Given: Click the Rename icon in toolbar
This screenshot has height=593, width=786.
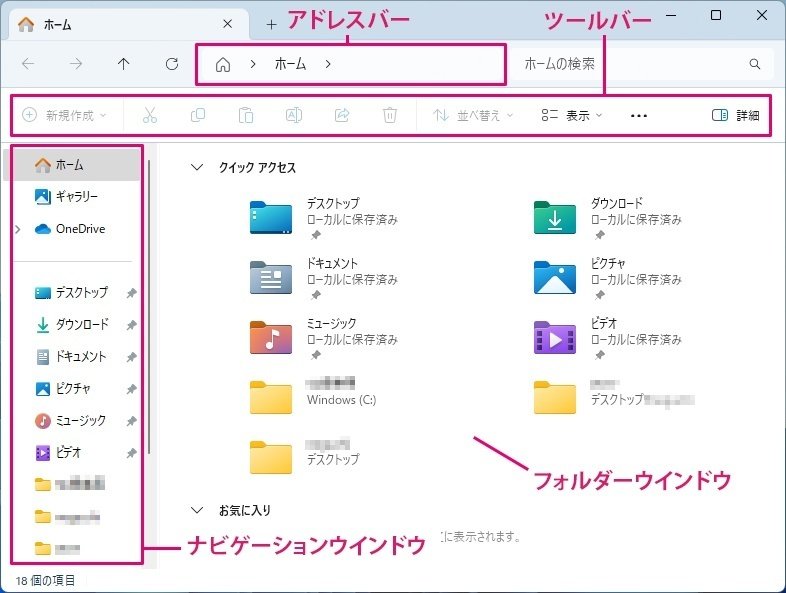Looking at the screenshot, I should pos(294,115).
